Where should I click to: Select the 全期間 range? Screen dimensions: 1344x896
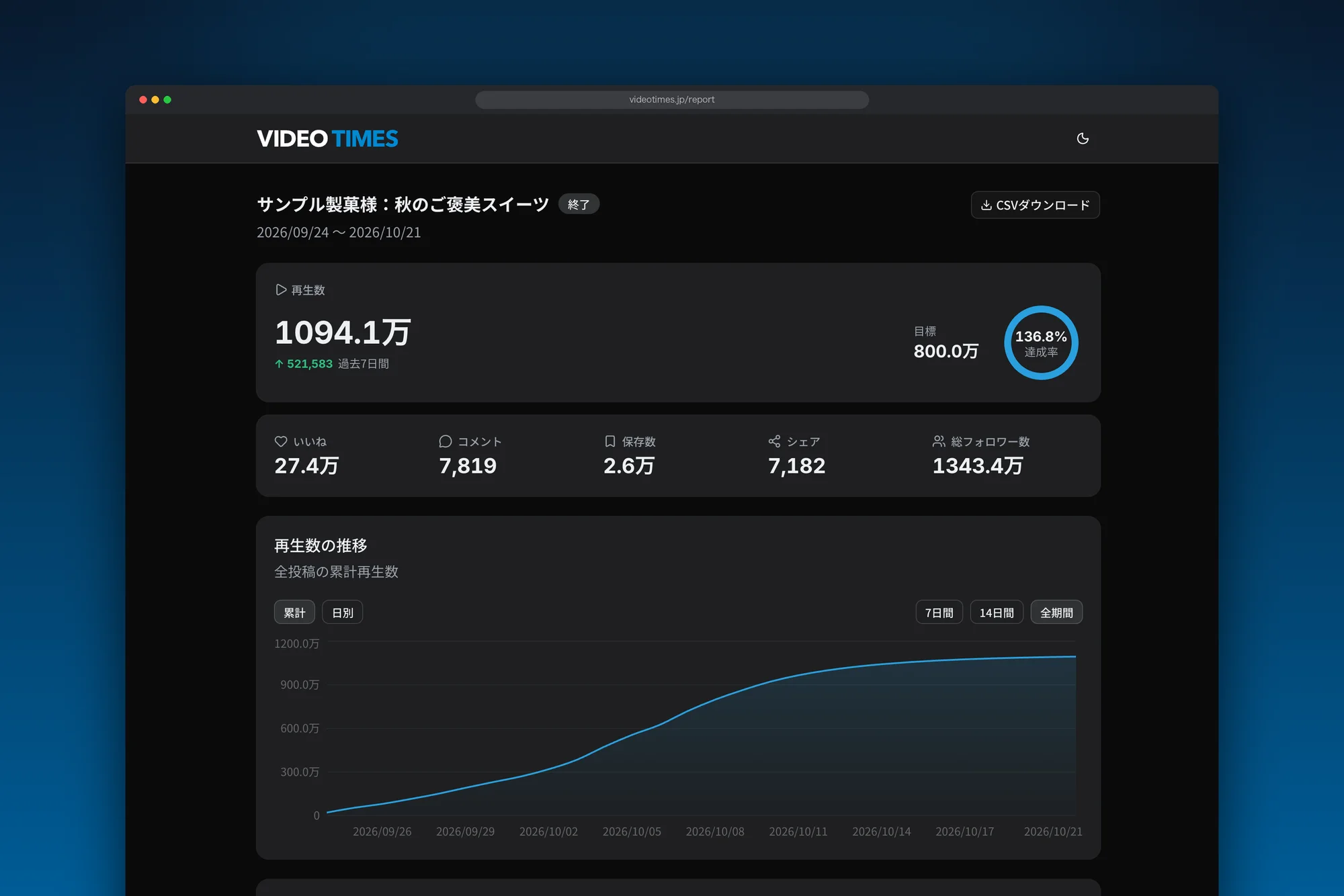pyautogui.click(x=1056, y=612)
